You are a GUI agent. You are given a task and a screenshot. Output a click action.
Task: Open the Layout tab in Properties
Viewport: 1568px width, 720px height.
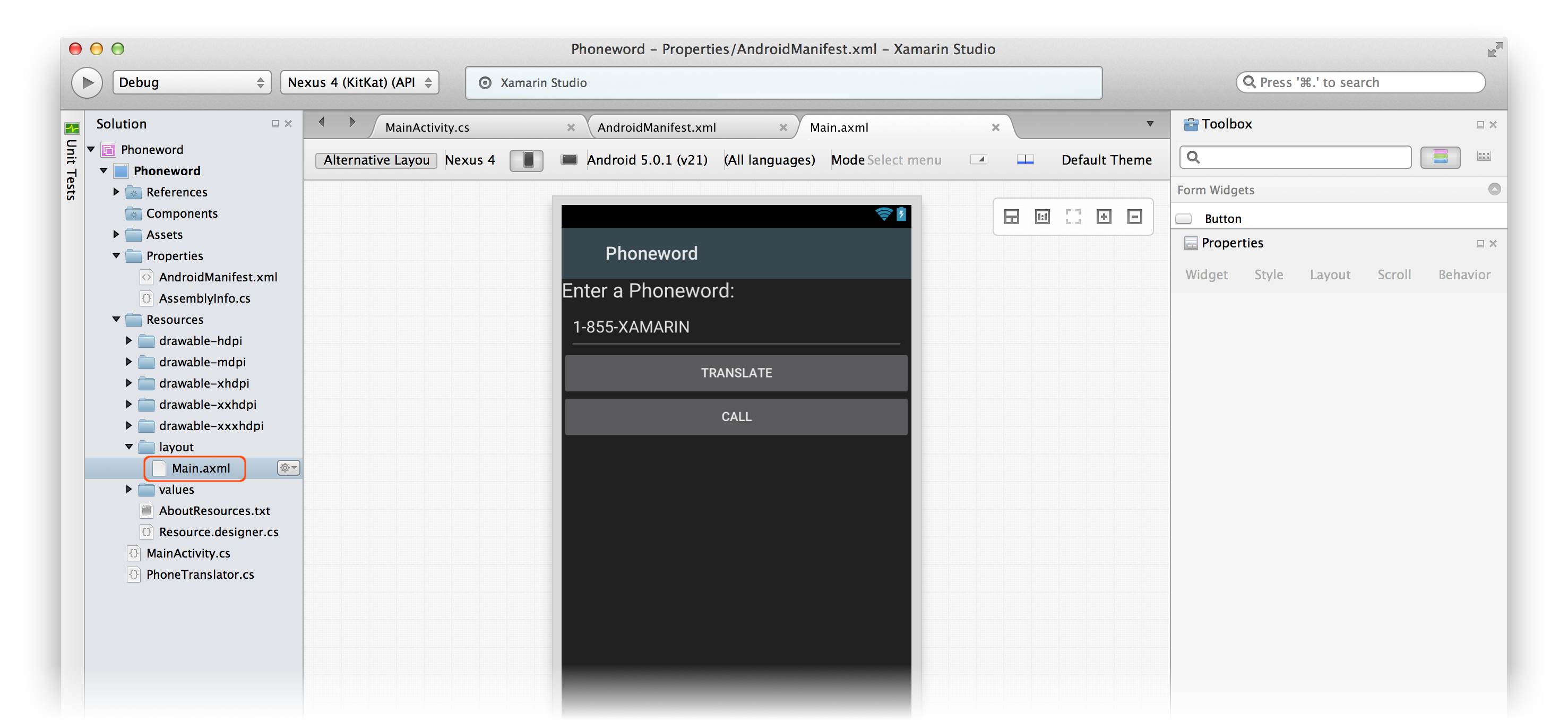point(1329,275)
